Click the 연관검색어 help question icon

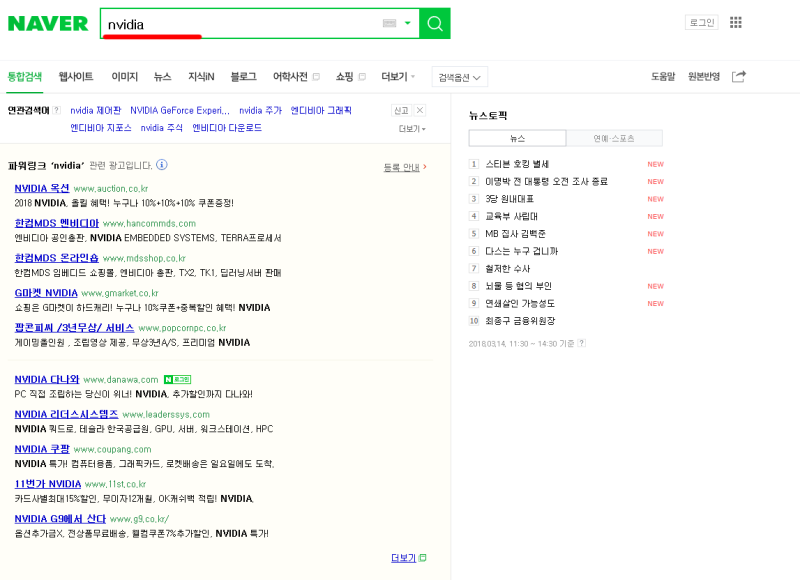pyautogui.click(x=57, y=110)
